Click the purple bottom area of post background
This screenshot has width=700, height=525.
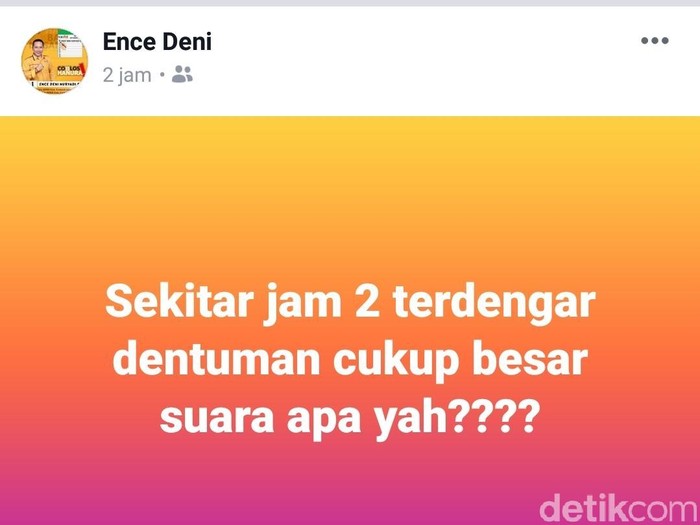click(x=268, y=496)
